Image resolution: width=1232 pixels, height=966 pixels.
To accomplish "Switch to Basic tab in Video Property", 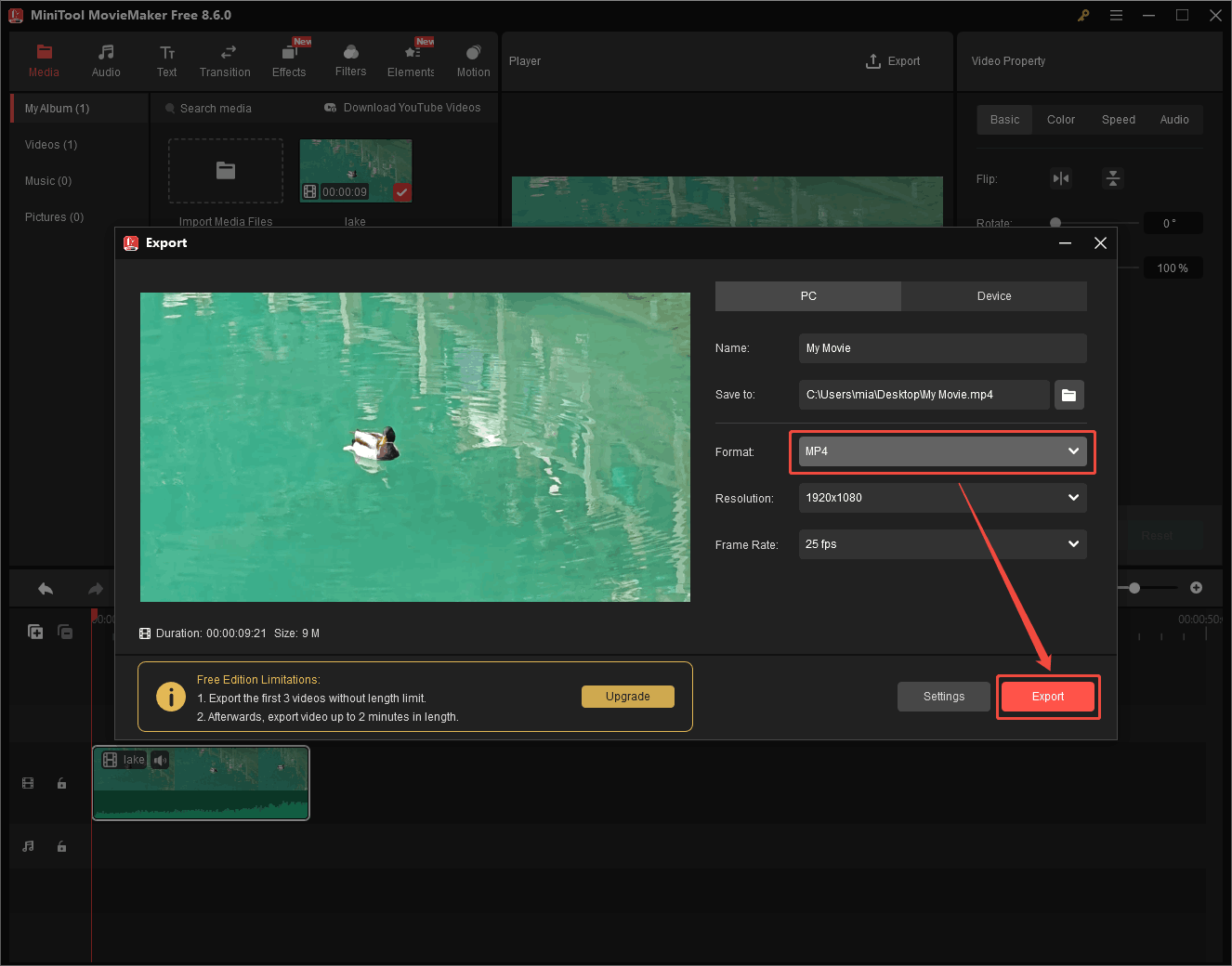I will [x=1004, y=120].
